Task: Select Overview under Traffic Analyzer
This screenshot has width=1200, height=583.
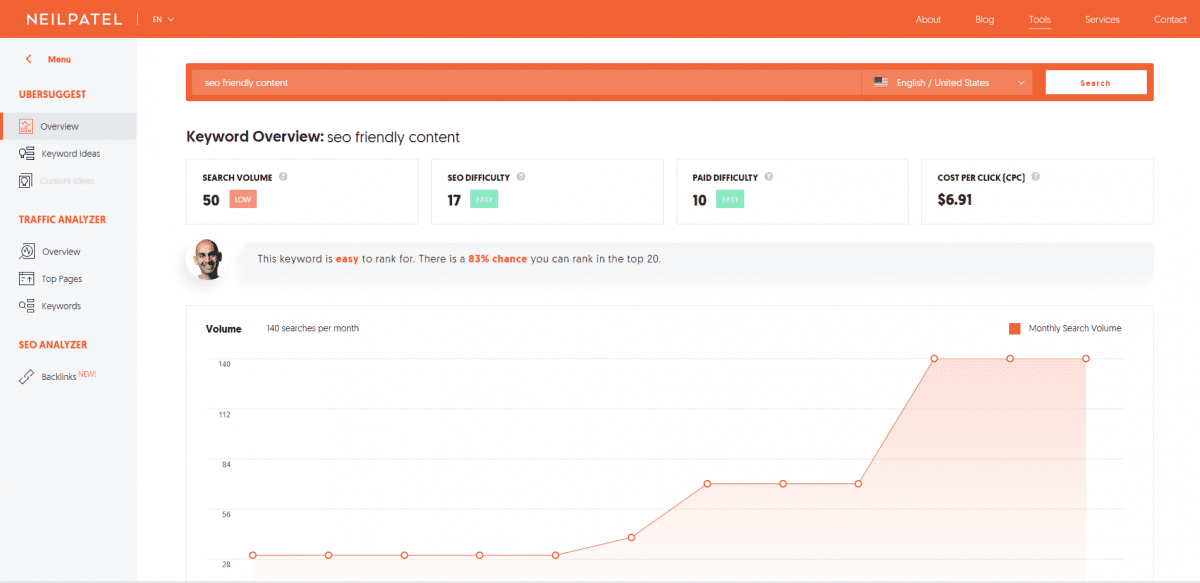Action: (x=62, y=251)
